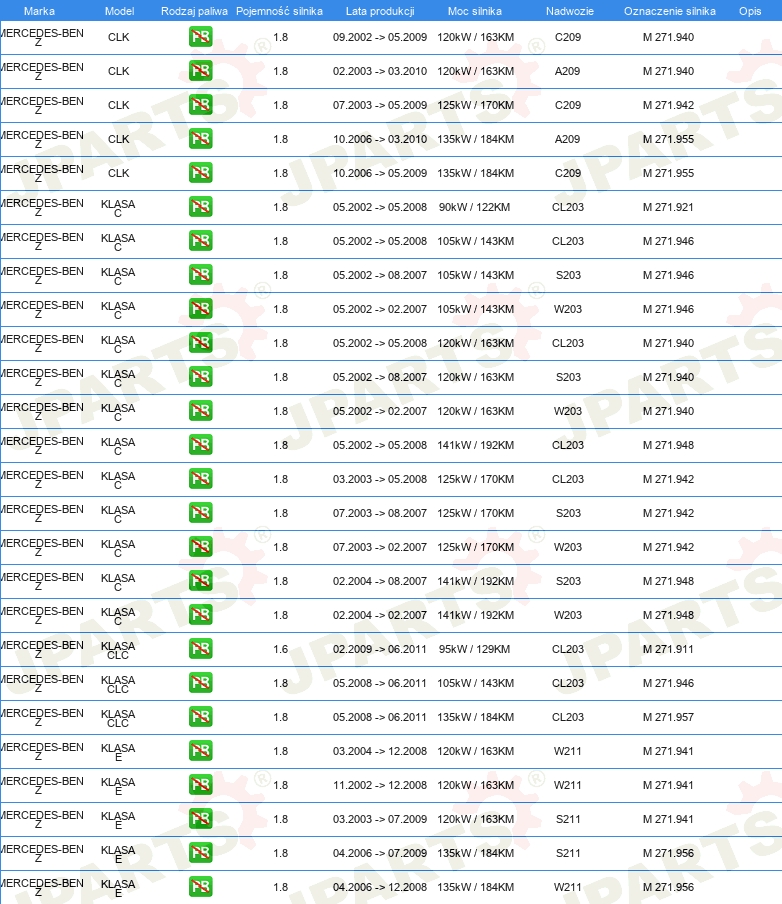Select the fuel icon for W203 141kW / 192KM
This screenshot has width=782, height=904.
click(x=201, y=615)
